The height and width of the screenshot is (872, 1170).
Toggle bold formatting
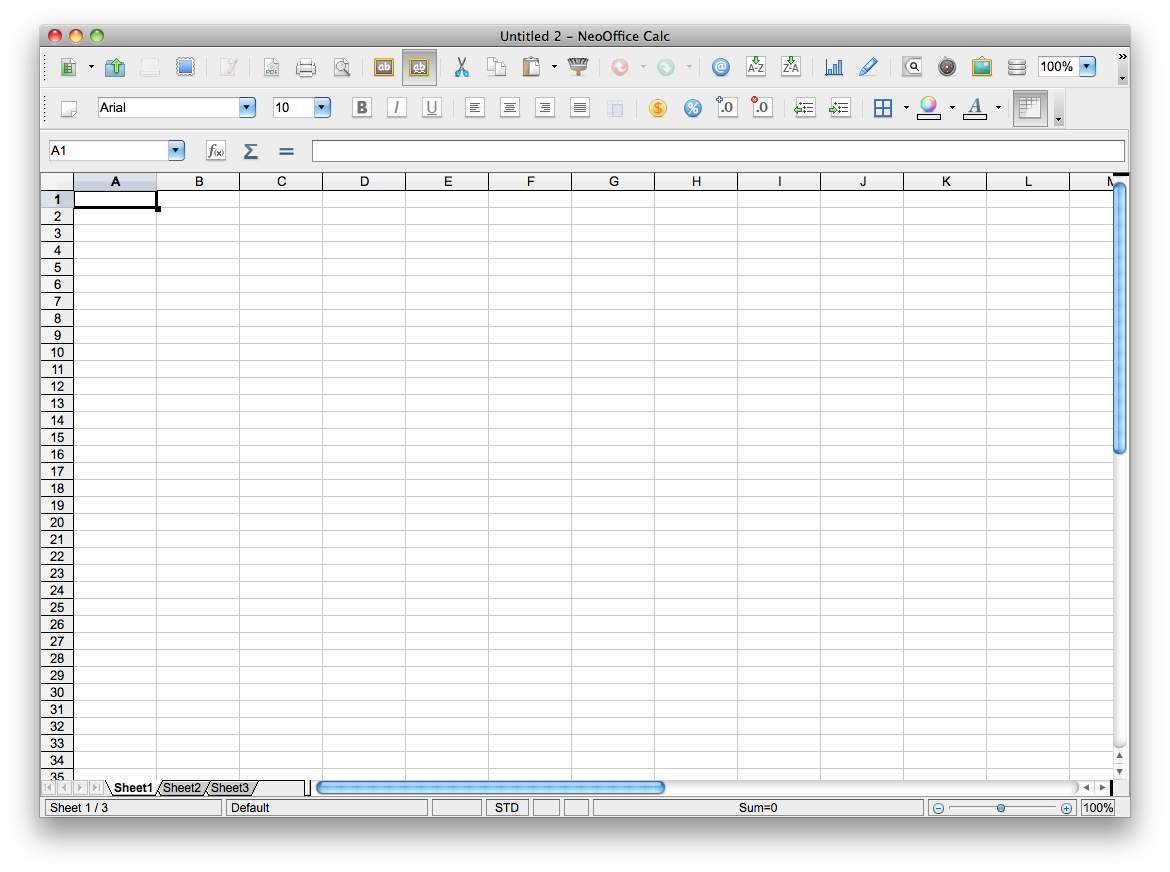click(362, 108)
